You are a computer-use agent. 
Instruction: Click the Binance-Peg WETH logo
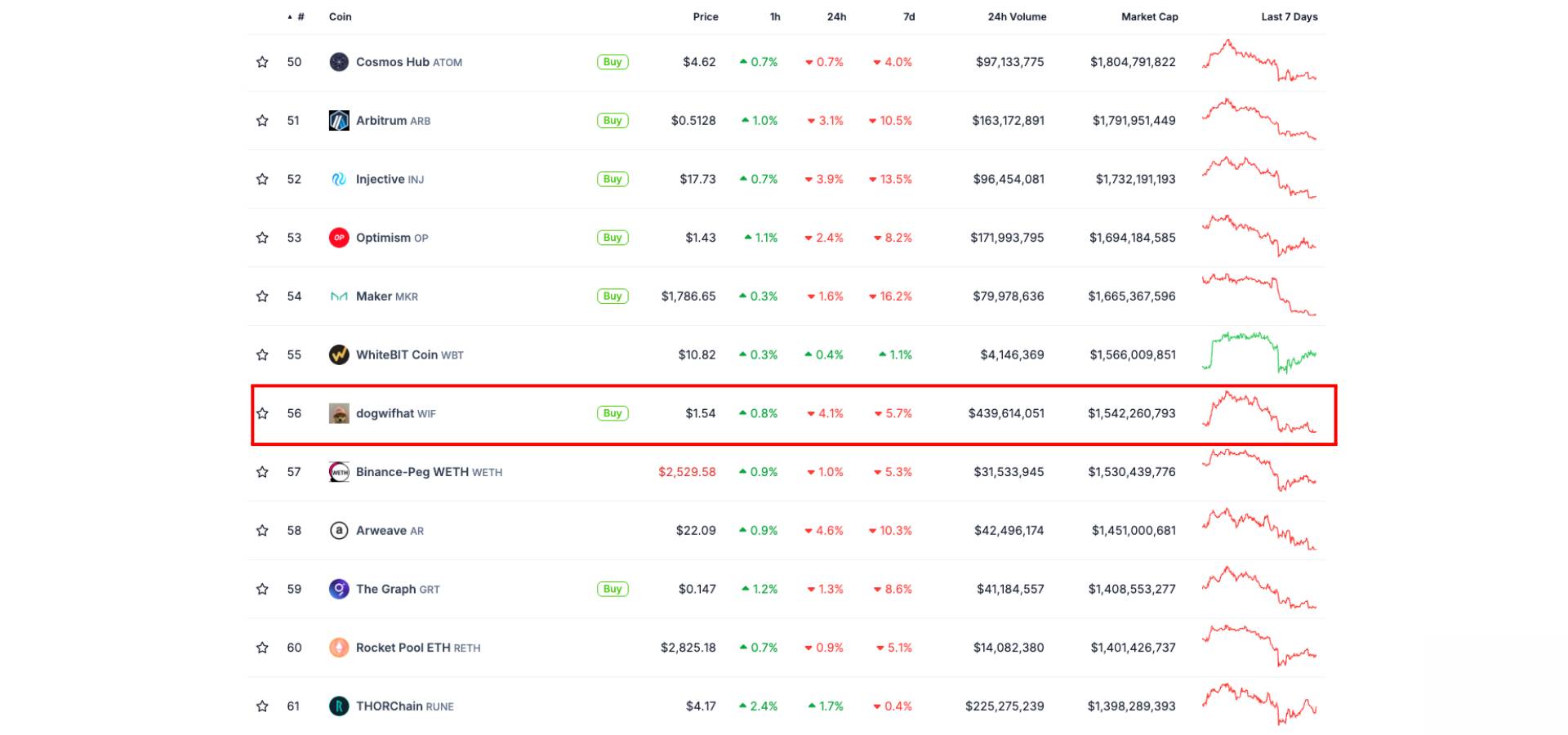tap(339, 472)
